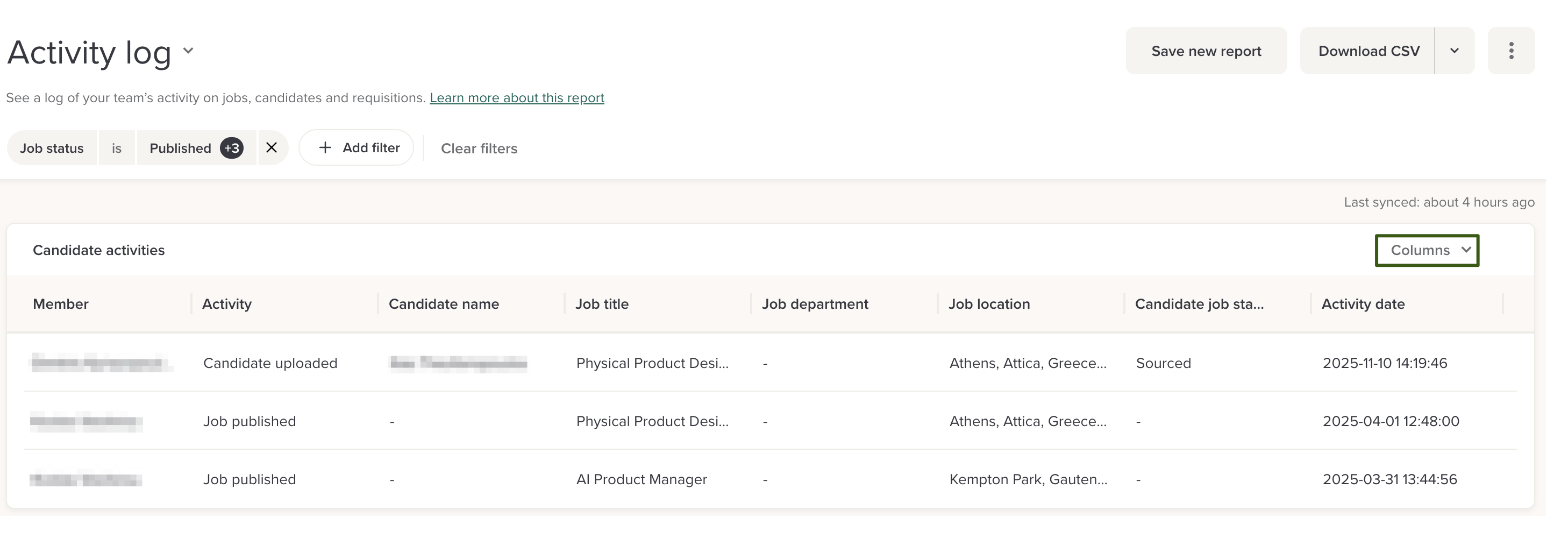The image size is (1568, 538).
Task: Click the Member column header
Action: pyautogui.click(x=61, y=304)
